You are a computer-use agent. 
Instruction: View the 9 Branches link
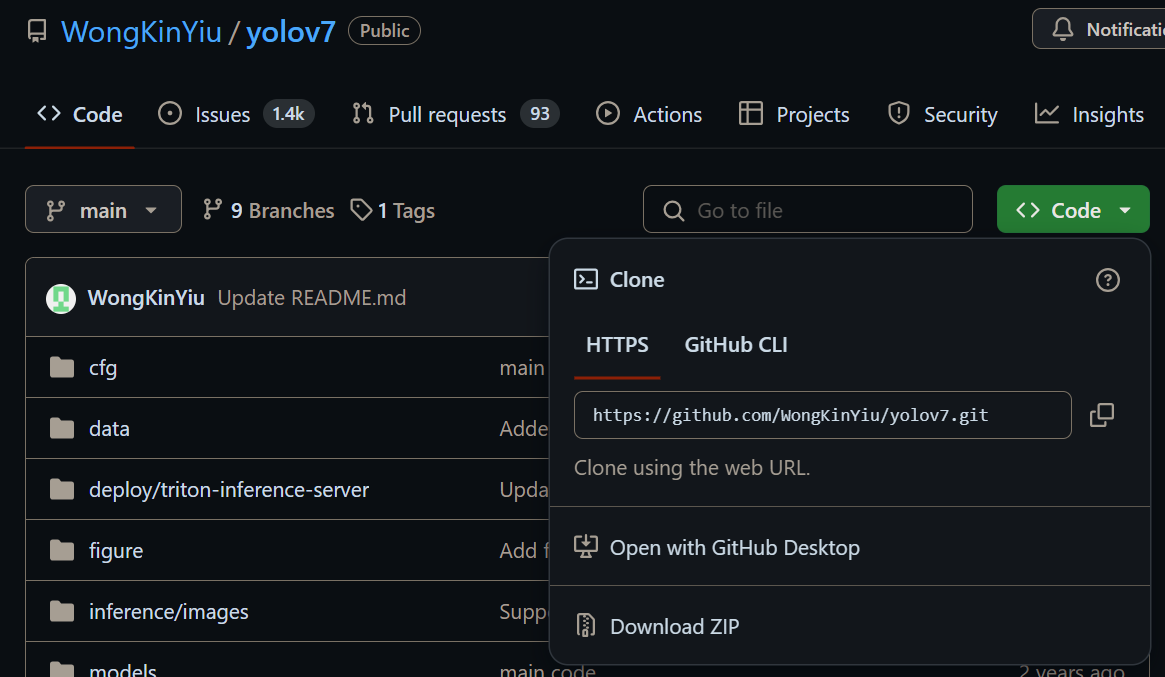point(268,210)
